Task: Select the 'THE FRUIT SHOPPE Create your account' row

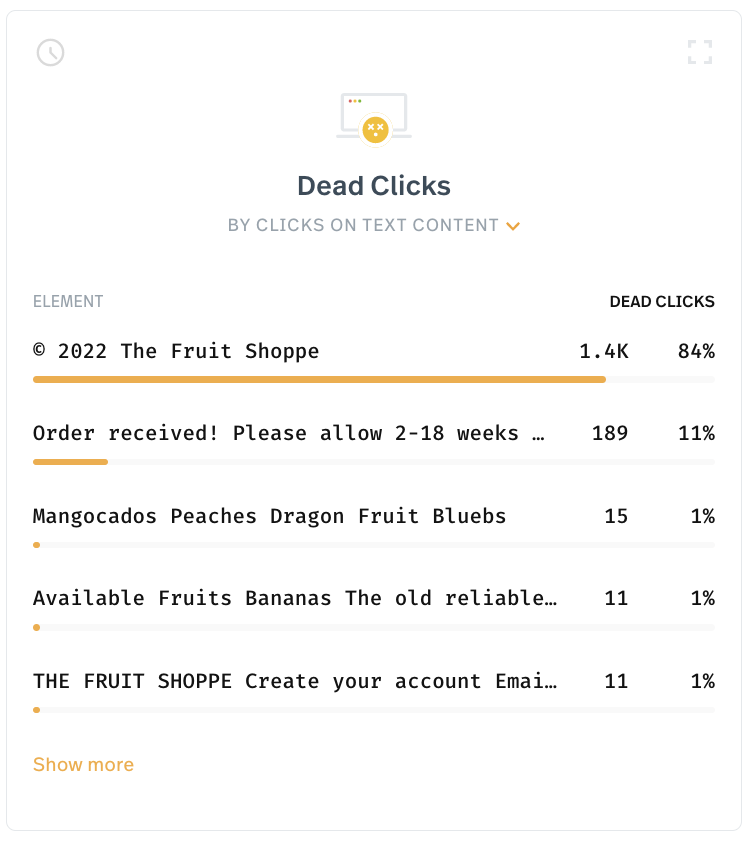Action: tap(374, 691)
